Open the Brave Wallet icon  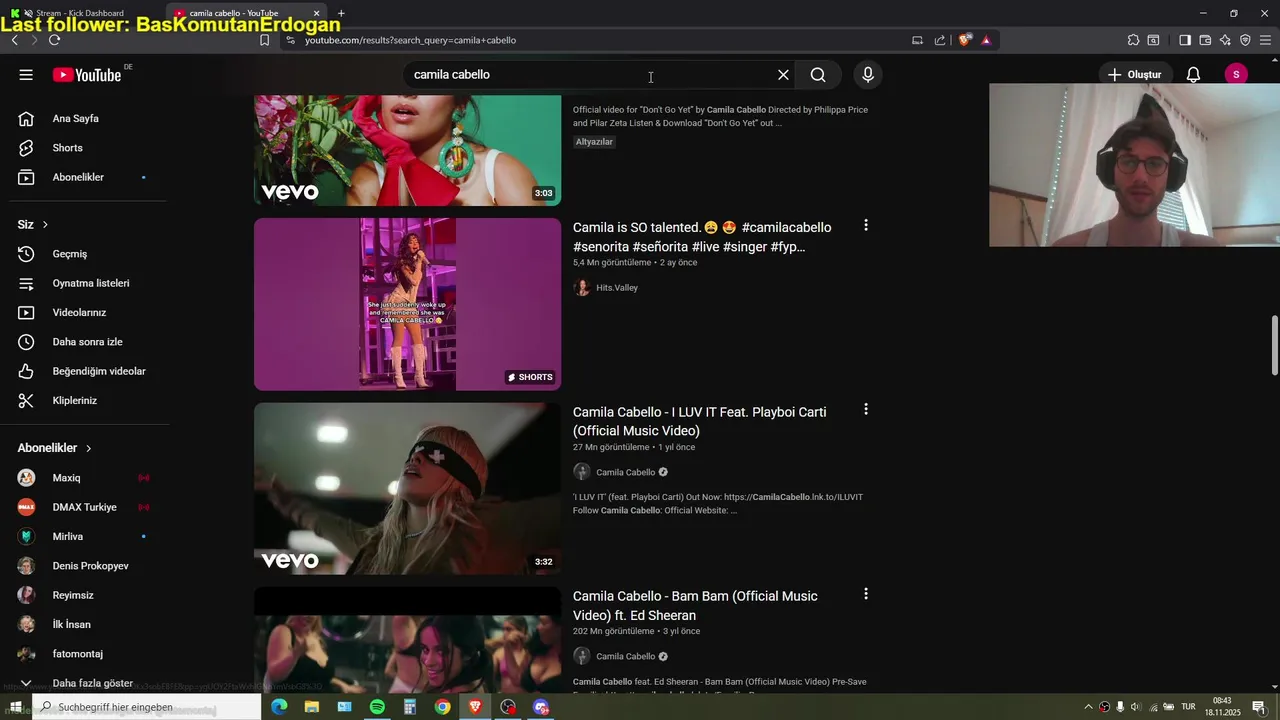[1205, 40]
